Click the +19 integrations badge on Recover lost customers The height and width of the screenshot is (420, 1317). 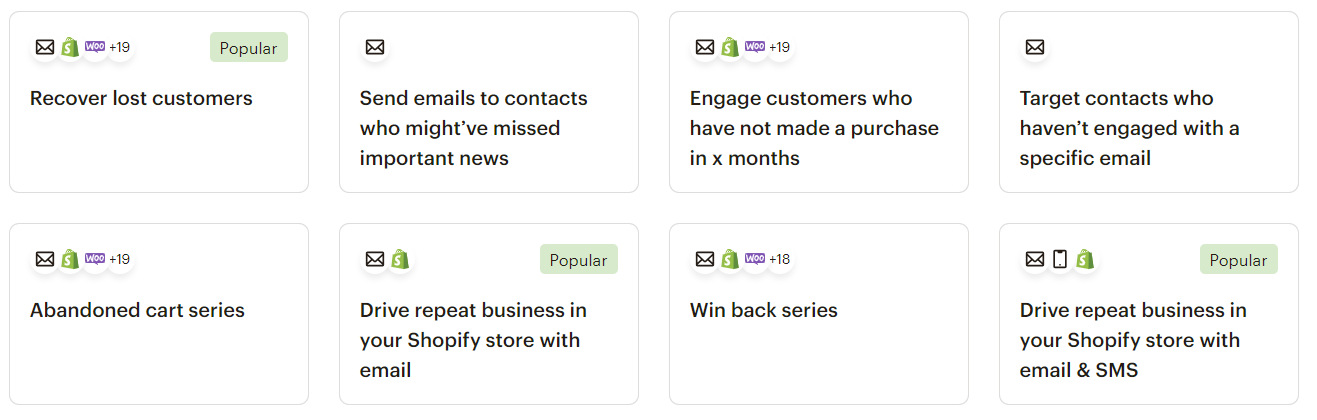120,47
